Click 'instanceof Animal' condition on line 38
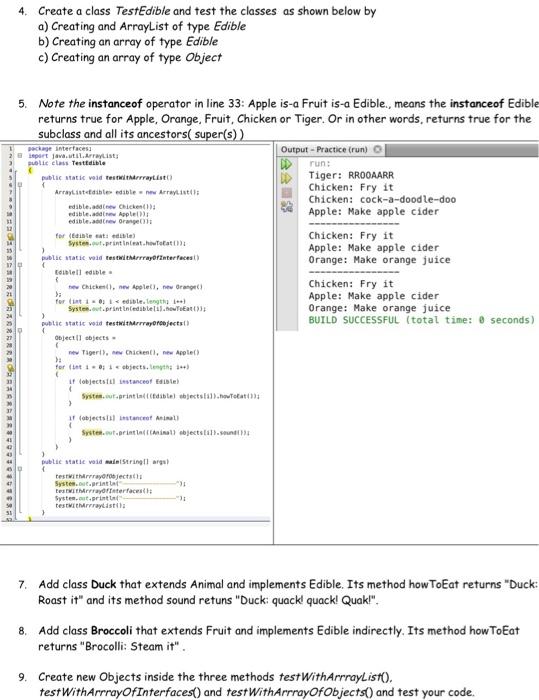The image size is (539, 700). pos(149,418)
